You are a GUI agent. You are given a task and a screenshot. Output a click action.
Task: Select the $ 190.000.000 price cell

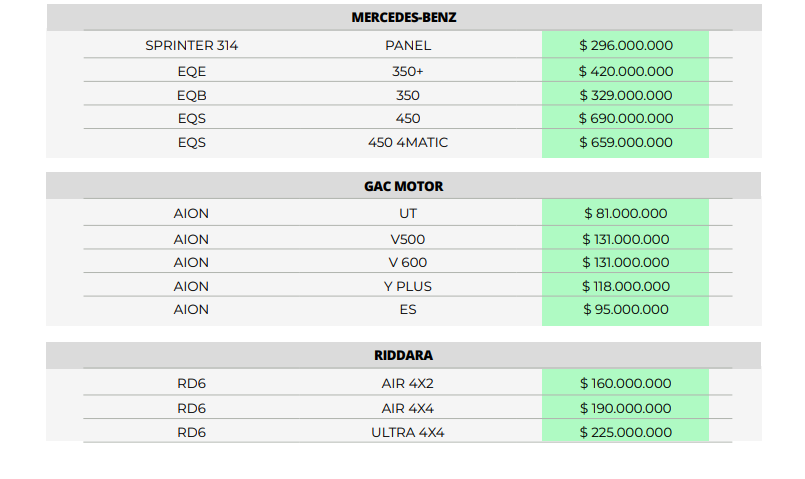click(x=626, y=408)
